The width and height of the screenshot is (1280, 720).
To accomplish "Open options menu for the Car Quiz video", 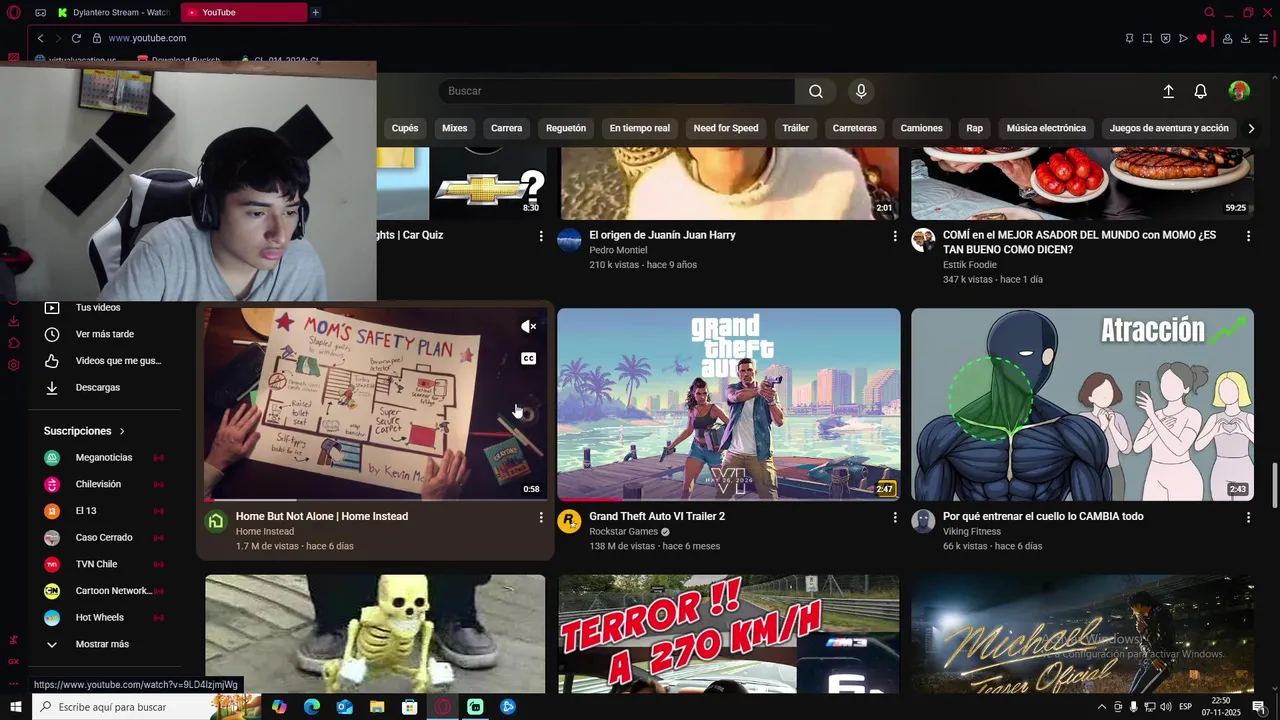I will coord(541,236).
